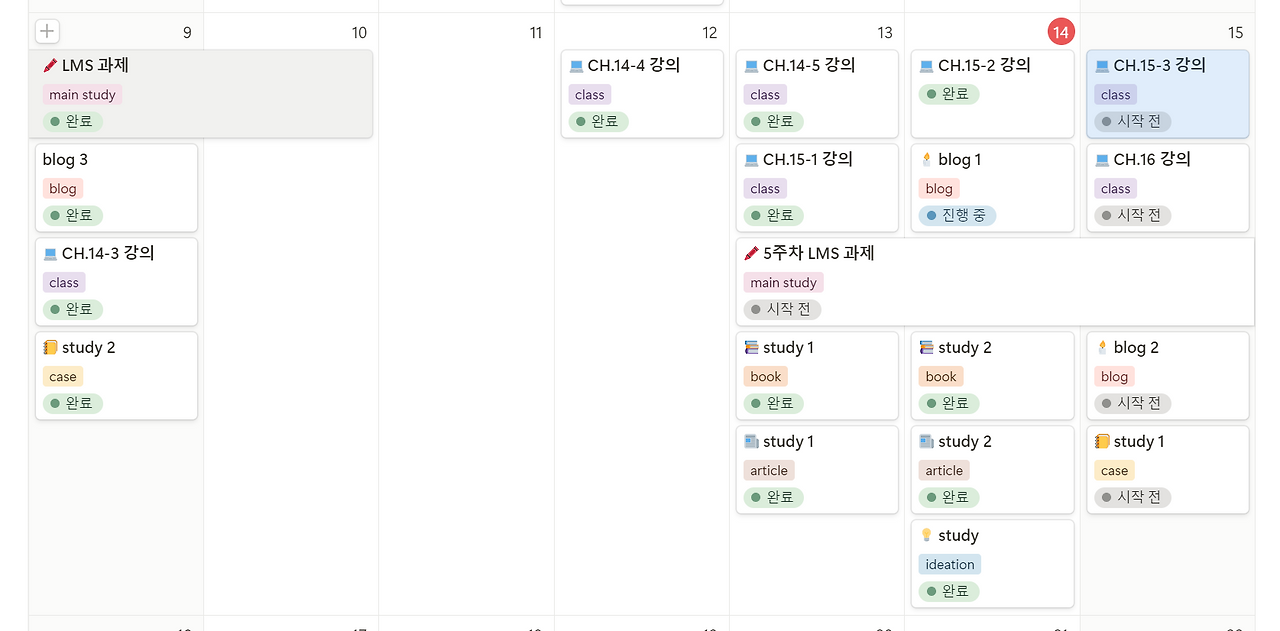
Task: Click the books icon on the book-tagged study 1
Action: click(x=751, y=347)
